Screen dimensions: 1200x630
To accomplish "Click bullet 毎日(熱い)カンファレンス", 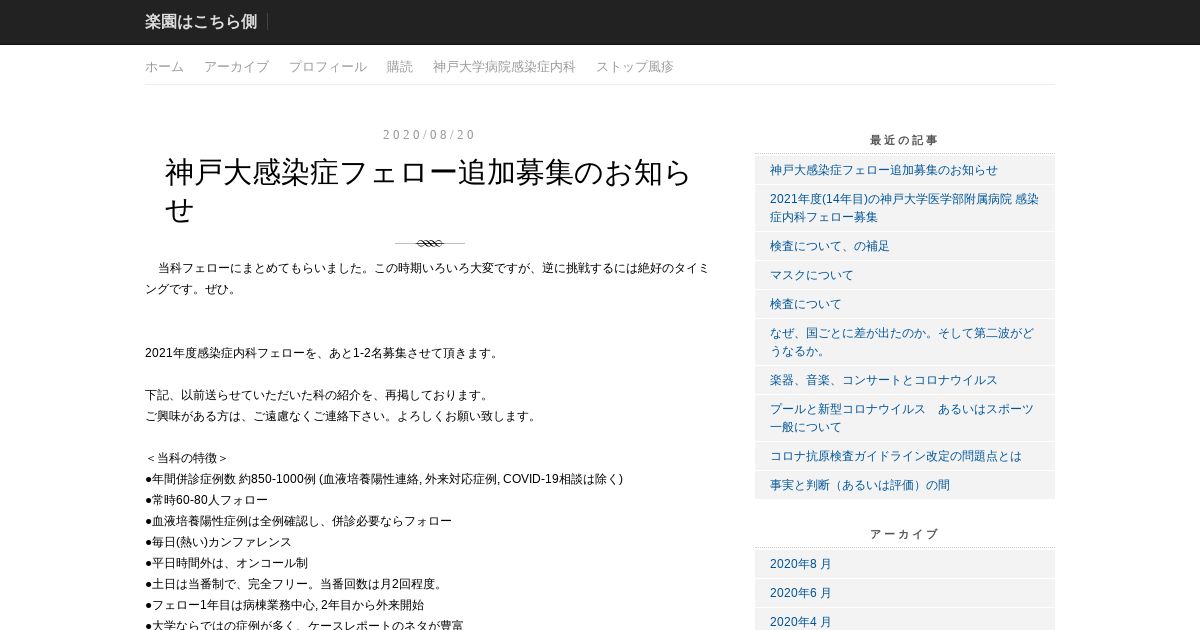I will point(218,542).
